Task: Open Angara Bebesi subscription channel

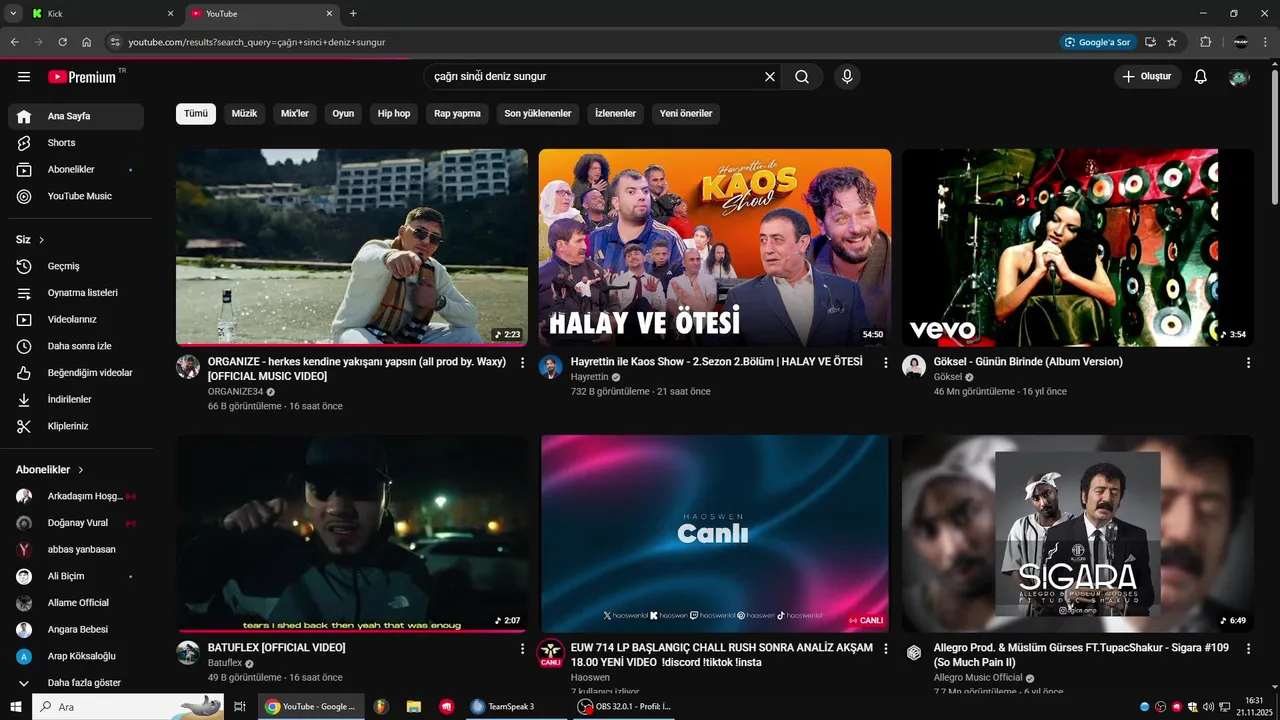Action: pos(76,630)
